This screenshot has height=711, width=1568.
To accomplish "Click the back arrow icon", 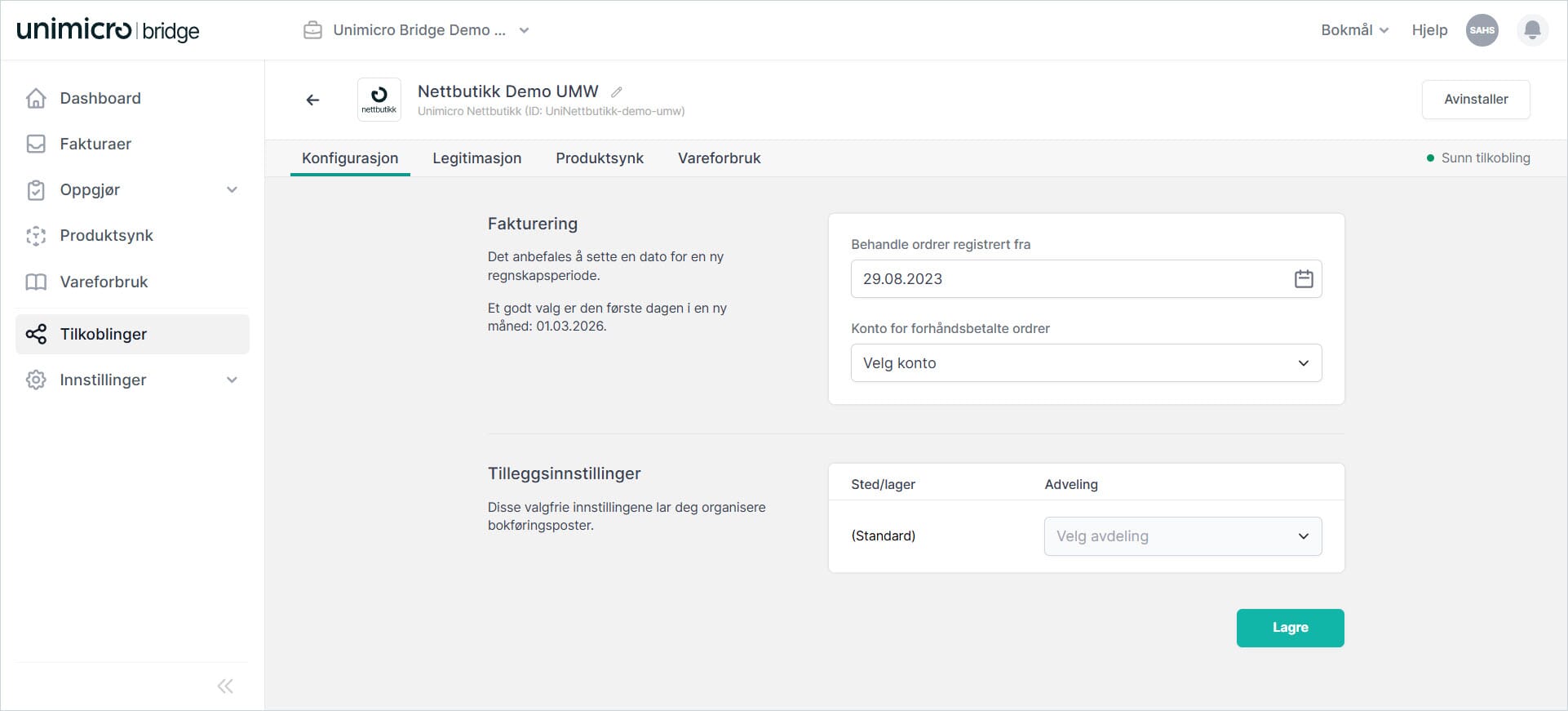I will tap(312, 100).
